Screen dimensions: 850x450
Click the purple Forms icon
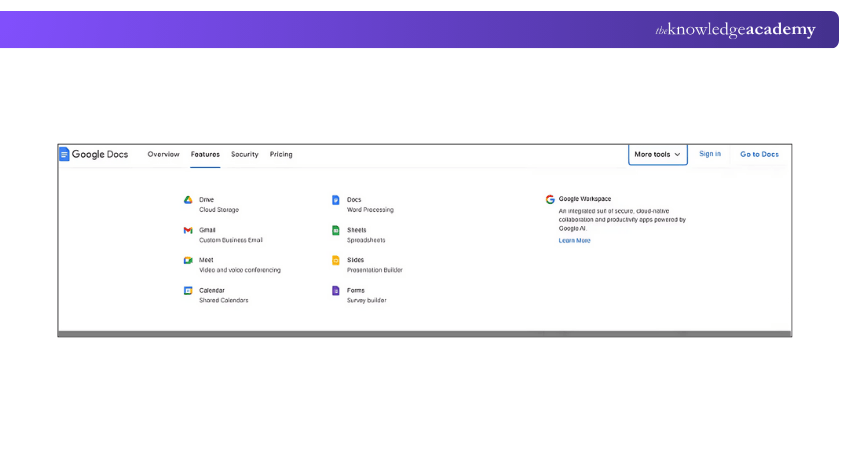tap(336, 291)
